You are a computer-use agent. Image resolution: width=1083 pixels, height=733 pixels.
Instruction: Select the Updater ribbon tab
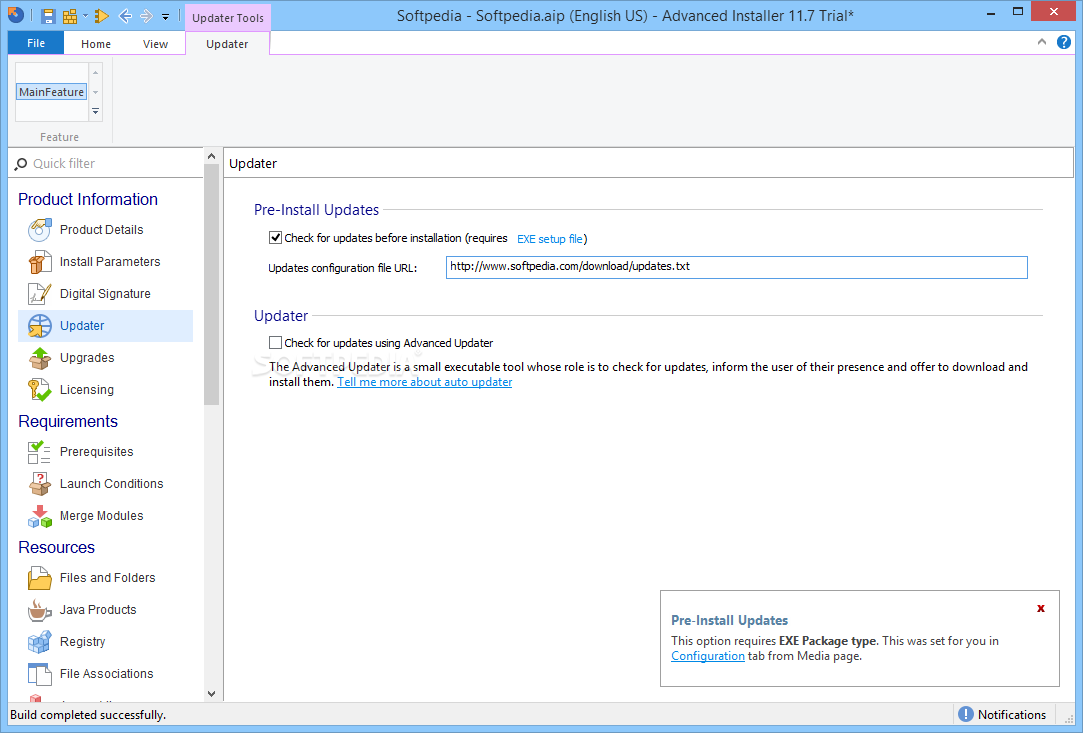227,44
